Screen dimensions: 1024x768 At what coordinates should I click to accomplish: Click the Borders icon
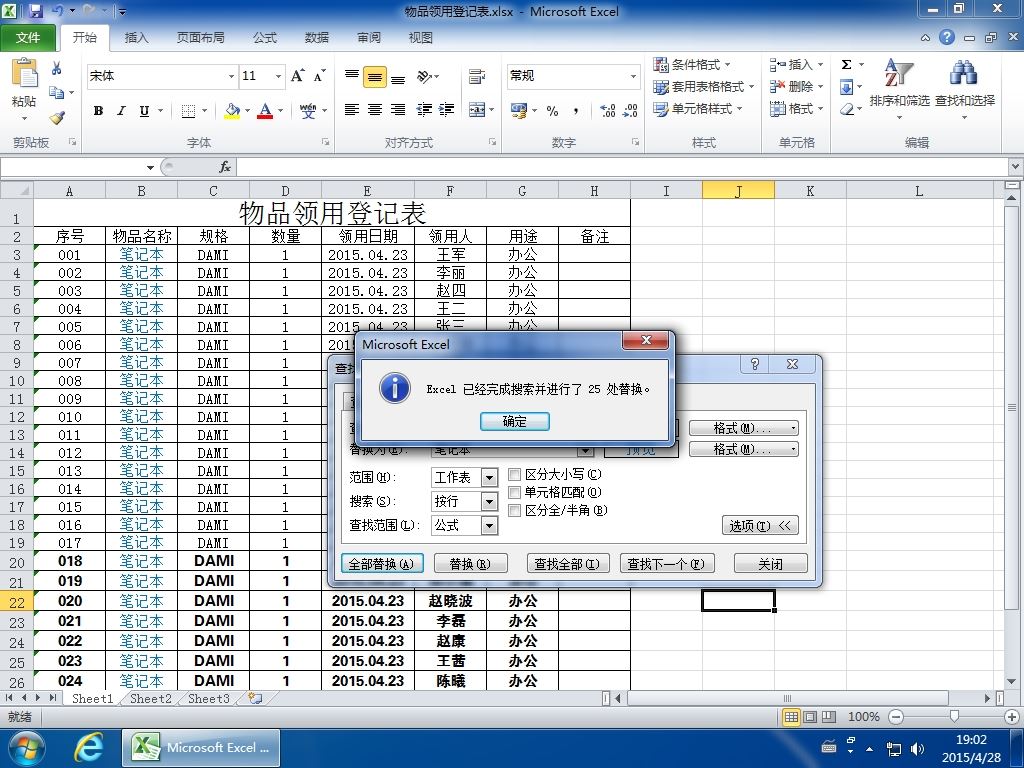pos(188,111)
